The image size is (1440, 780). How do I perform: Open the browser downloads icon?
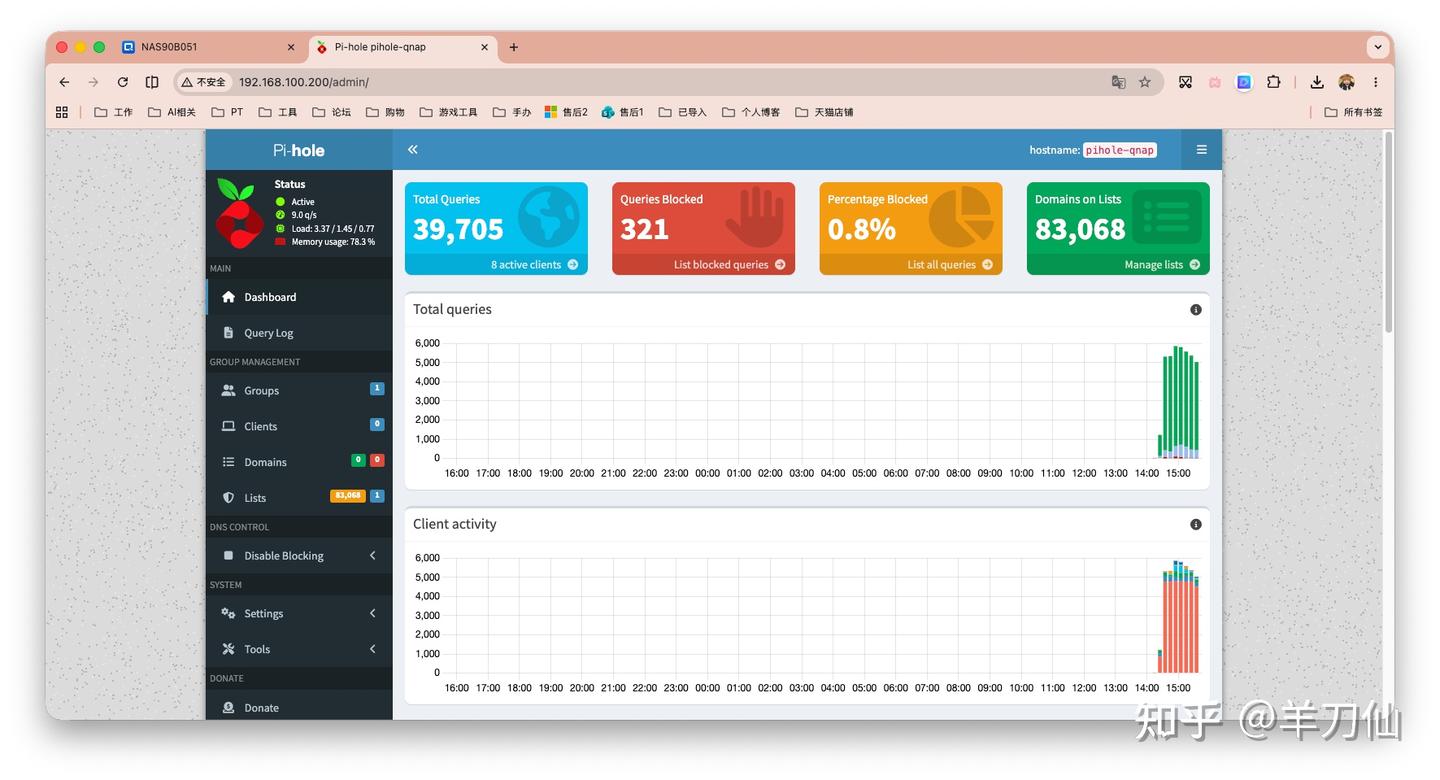(1317, 82)
